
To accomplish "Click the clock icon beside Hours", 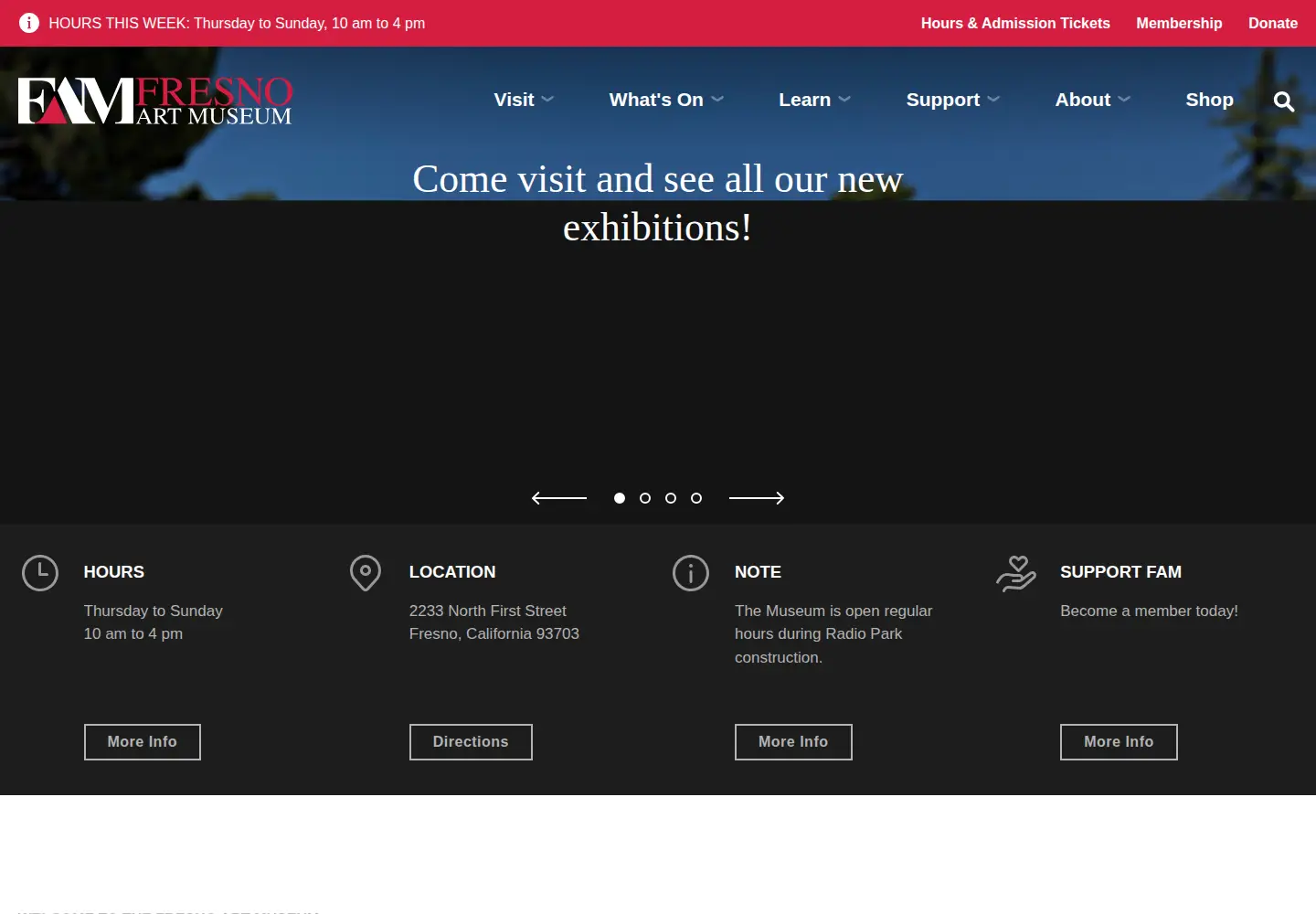I will tap(40, 573).
